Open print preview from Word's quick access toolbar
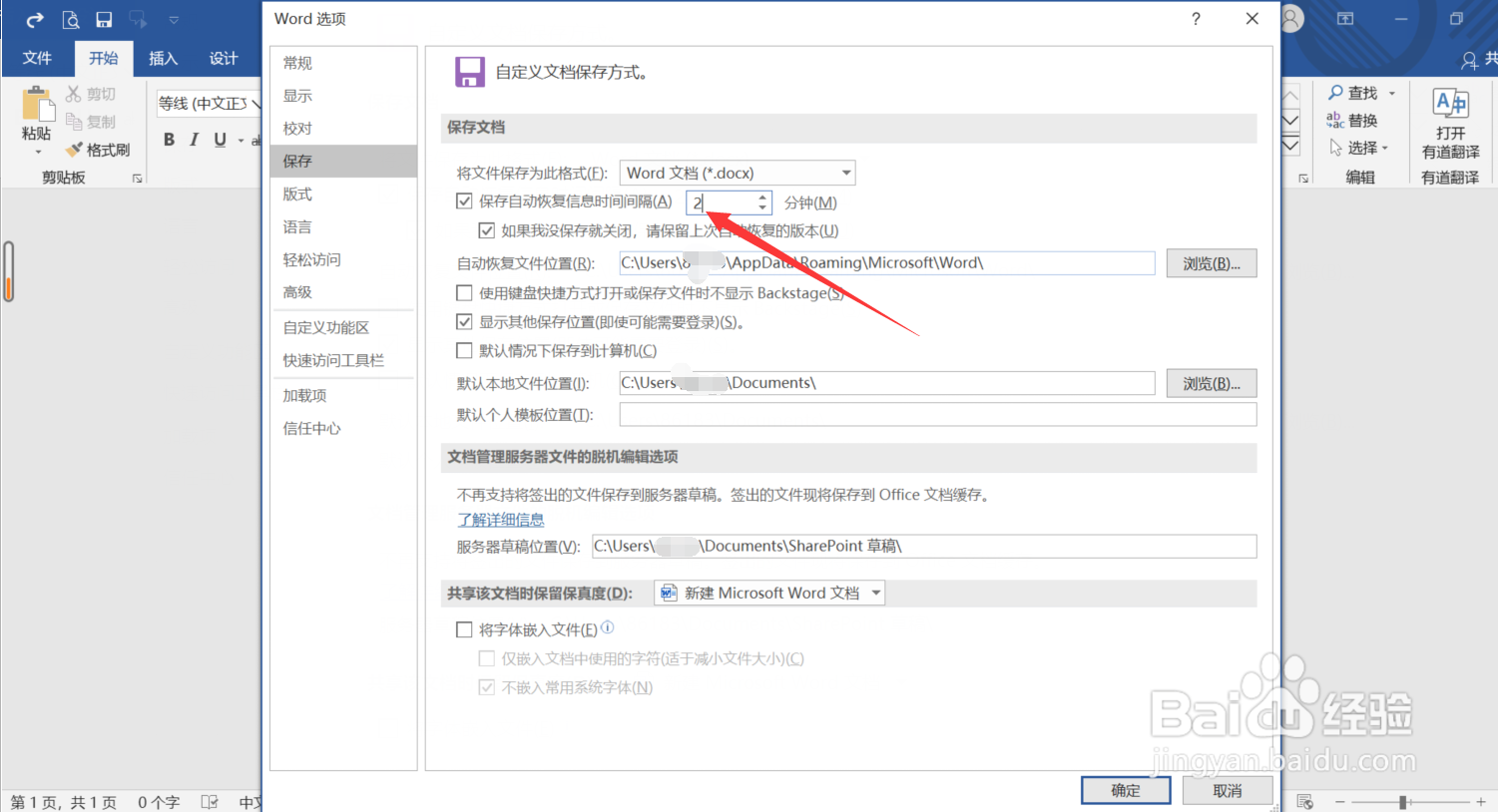The image size is (1498, 812). tap(71, 20)
